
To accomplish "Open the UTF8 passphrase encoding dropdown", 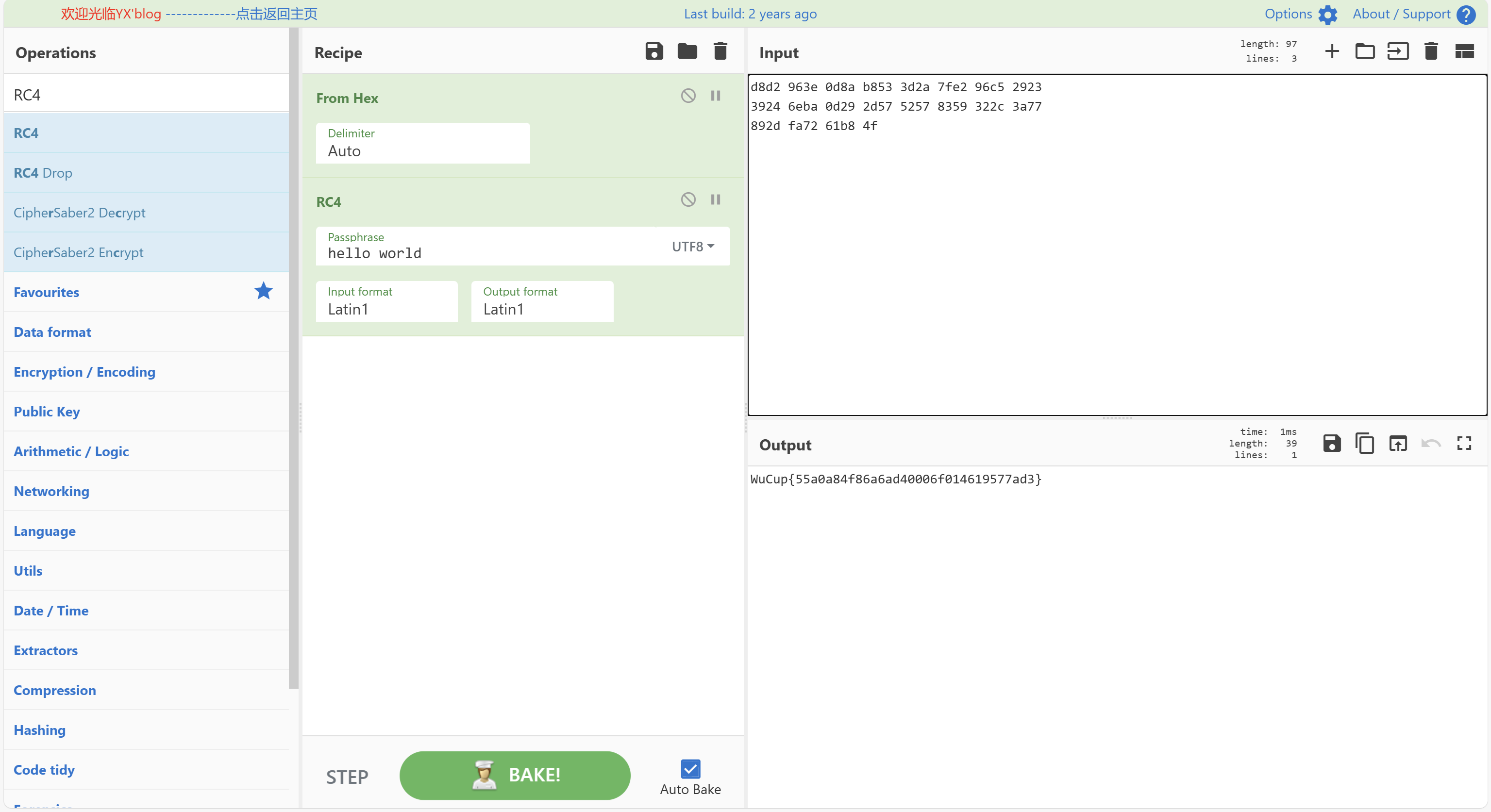I will tap(693, 247).
